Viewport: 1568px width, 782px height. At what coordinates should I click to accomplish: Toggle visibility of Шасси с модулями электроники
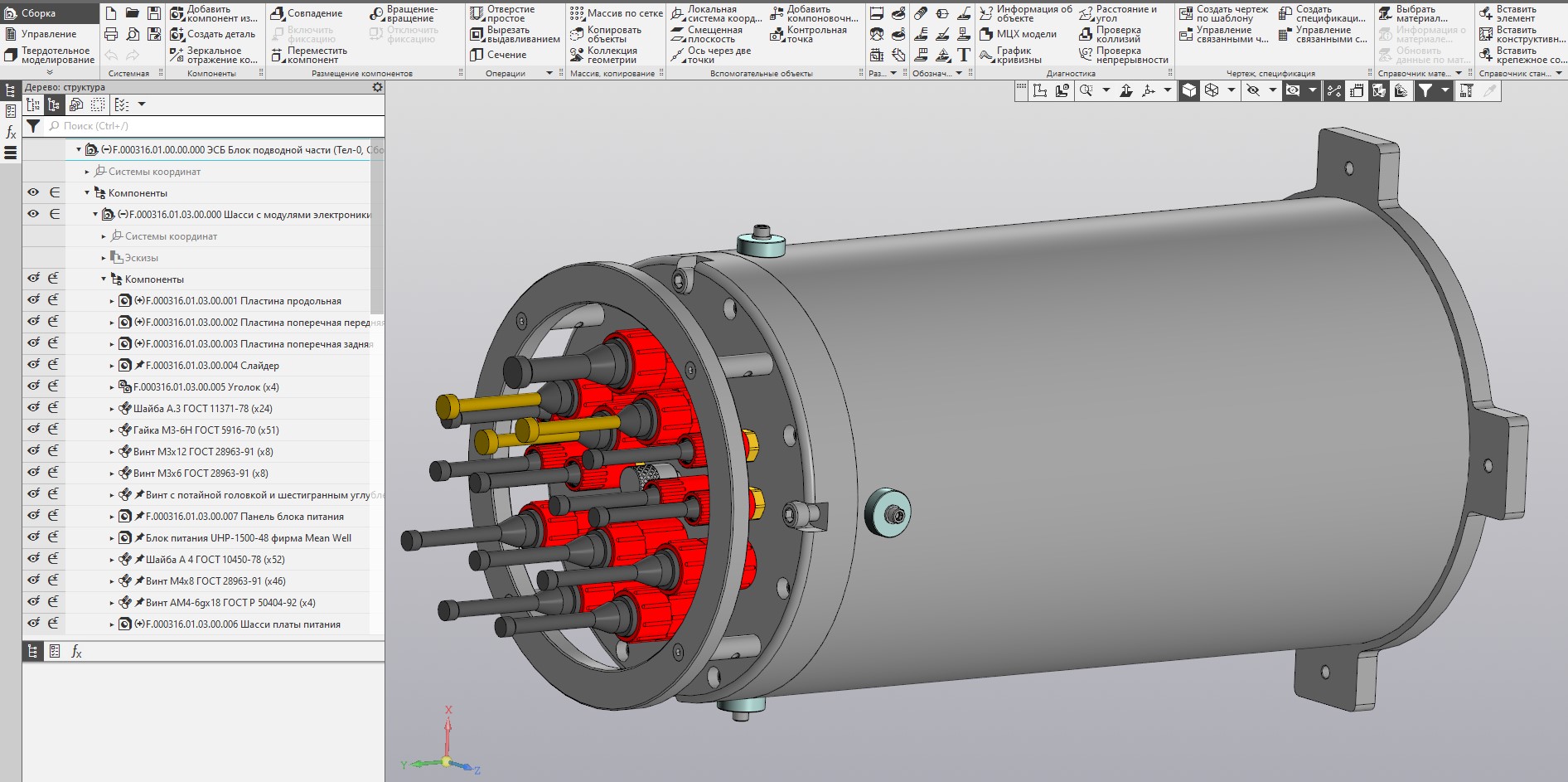tap(33, 214)
